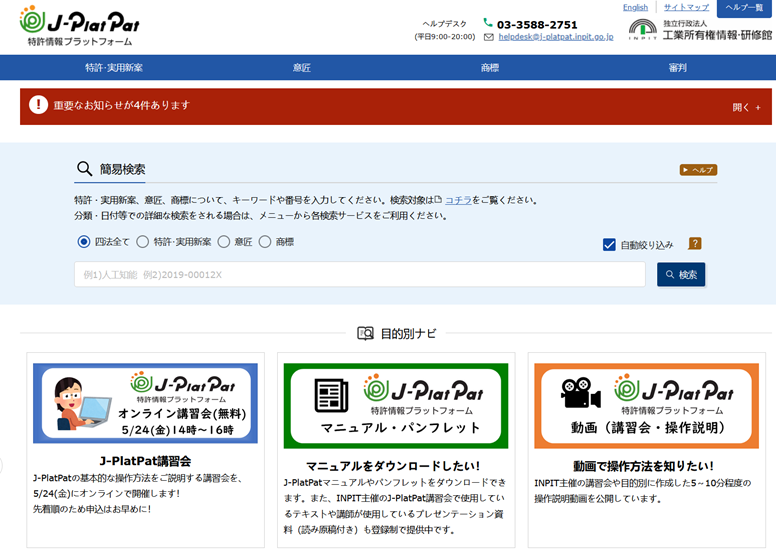Click the 動画で操作方法を知りたい! heading
This screenshot has width=776, height=554.
click(x=643, y=466)
